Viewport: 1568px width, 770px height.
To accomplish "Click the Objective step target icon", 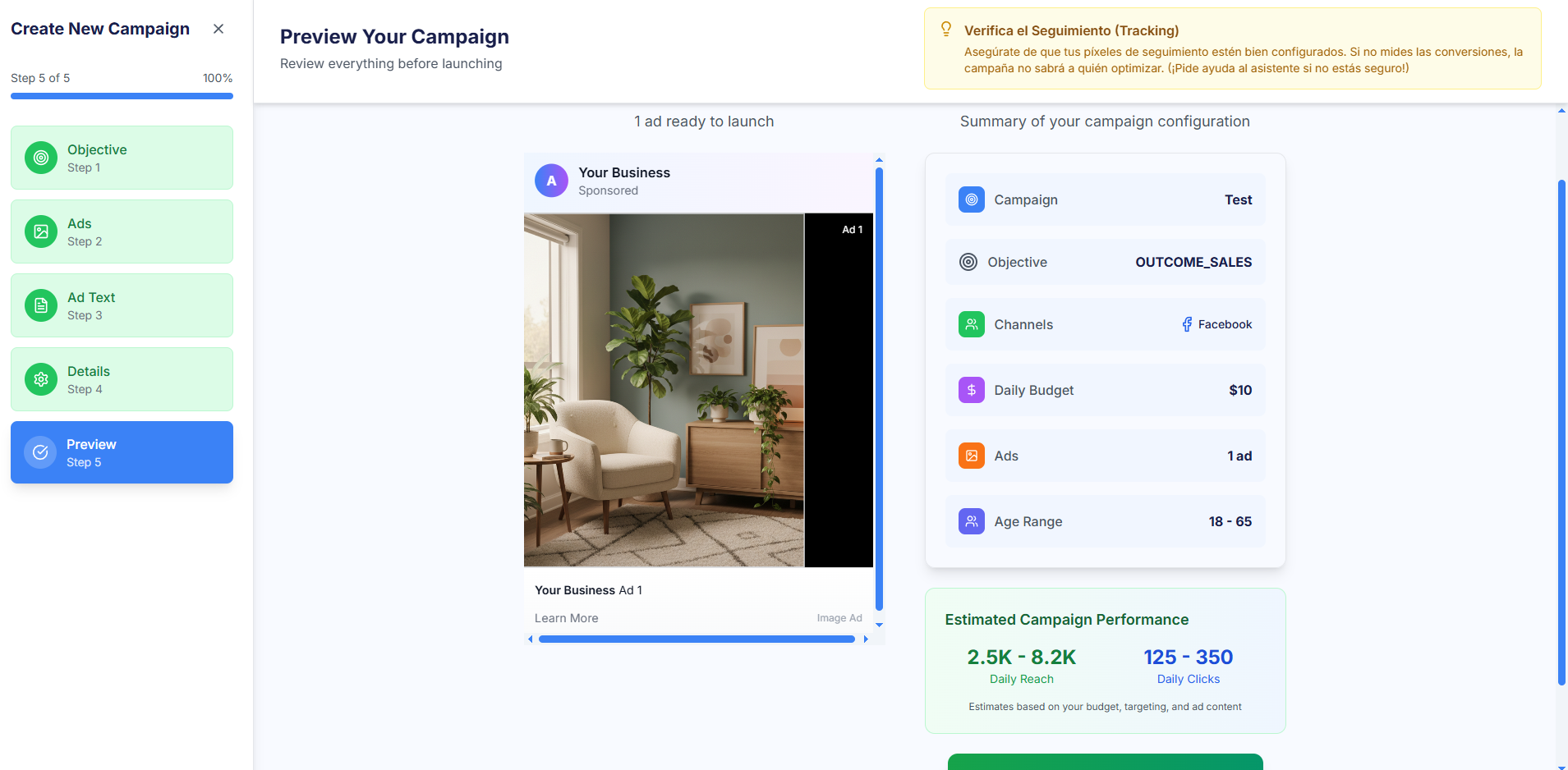I will point(41,158).
